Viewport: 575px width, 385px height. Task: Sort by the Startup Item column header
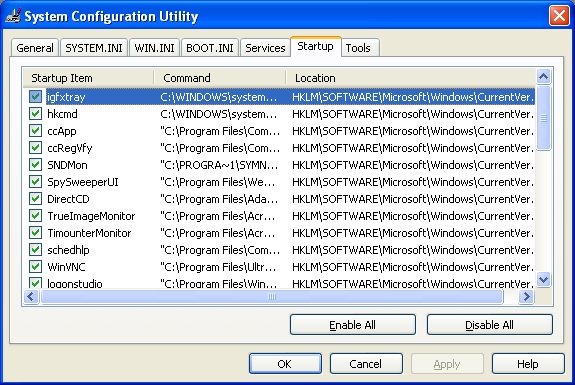(88, 78)
